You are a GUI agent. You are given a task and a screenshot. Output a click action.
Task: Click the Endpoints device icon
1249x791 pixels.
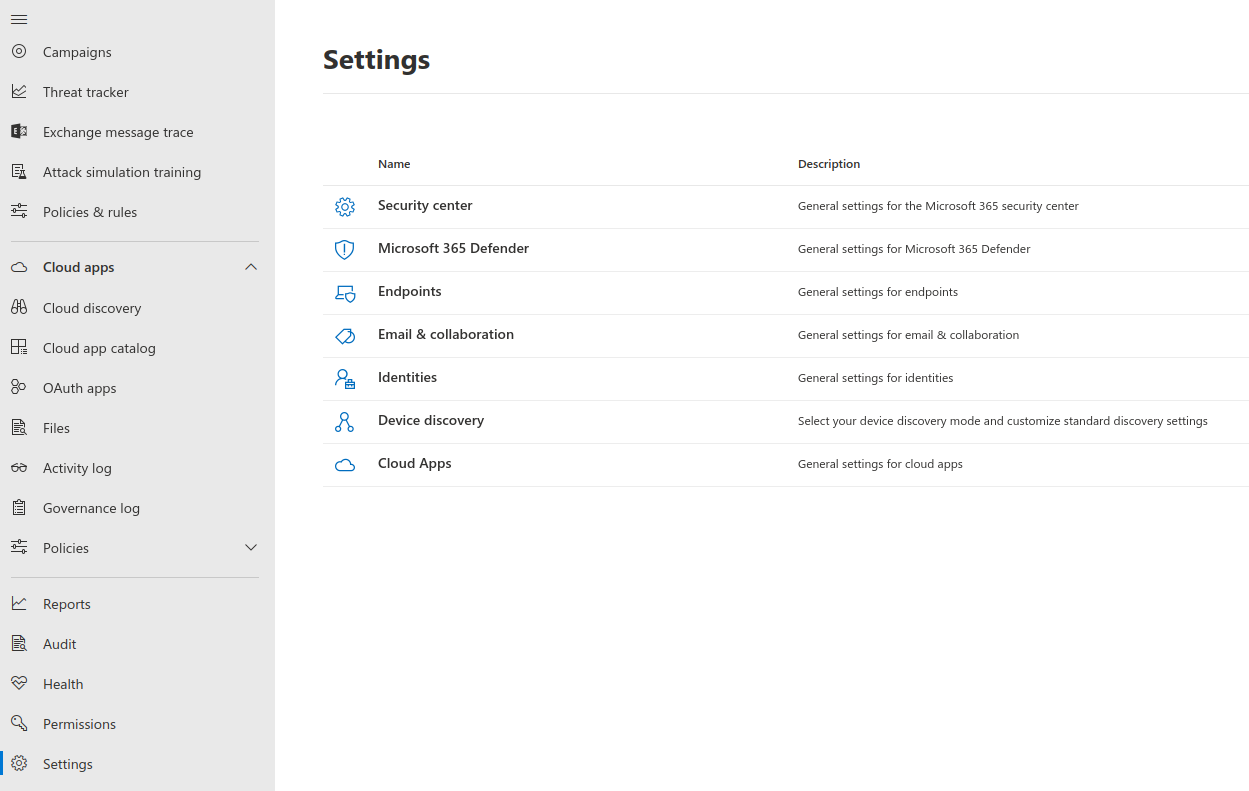pos(344,293)
